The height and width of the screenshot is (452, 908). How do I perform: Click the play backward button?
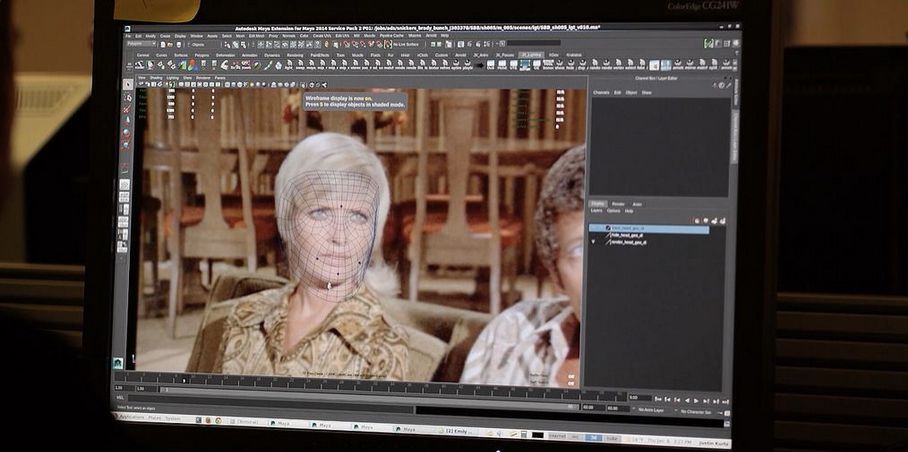coord(687,400)
